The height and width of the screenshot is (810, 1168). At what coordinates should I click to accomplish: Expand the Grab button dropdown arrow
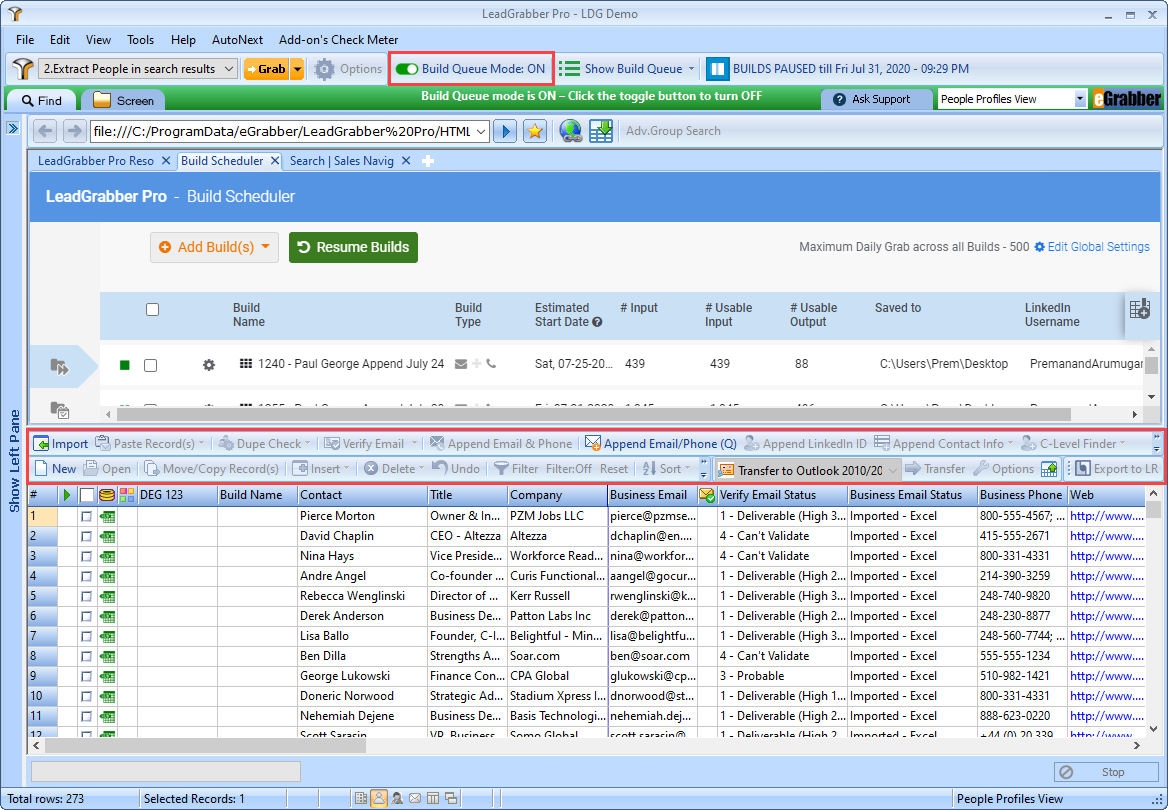pos(297,69)
